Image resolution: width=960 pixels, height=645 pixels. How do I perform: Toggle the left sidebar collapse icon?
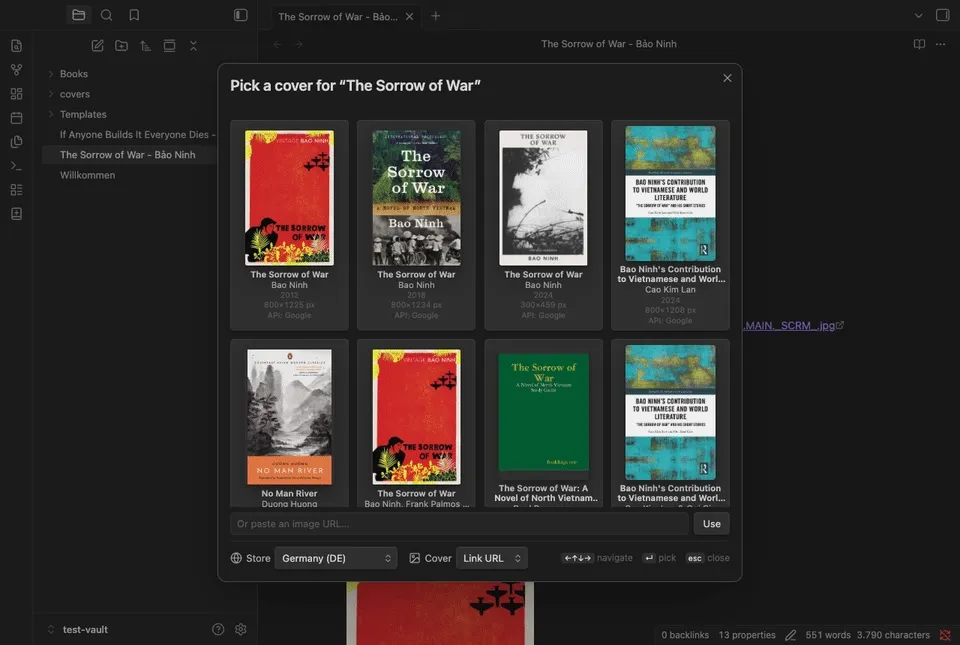[241, 15]
